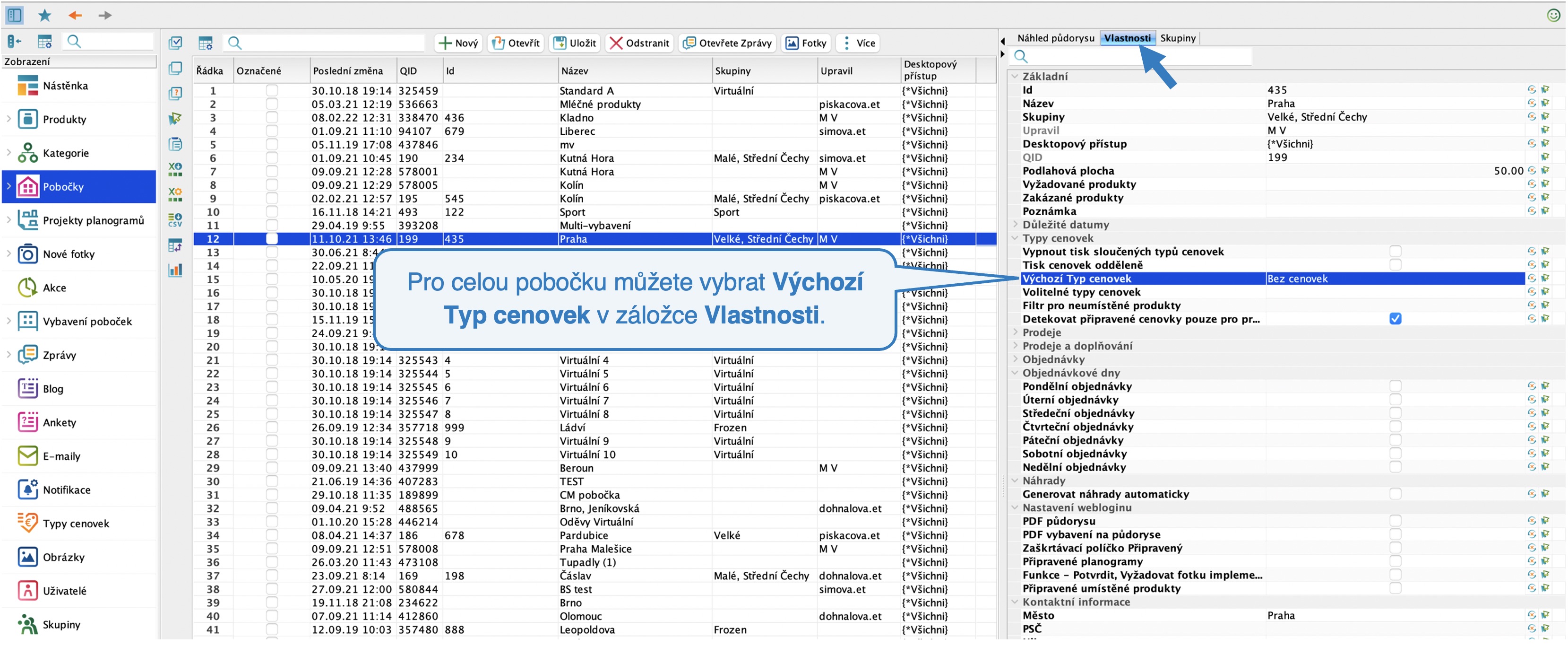Enable Generovat náhrady automaticky checkbox
Viewport: 1568px width, 646px height.
pyautogui.click(x=1395, y=494)
